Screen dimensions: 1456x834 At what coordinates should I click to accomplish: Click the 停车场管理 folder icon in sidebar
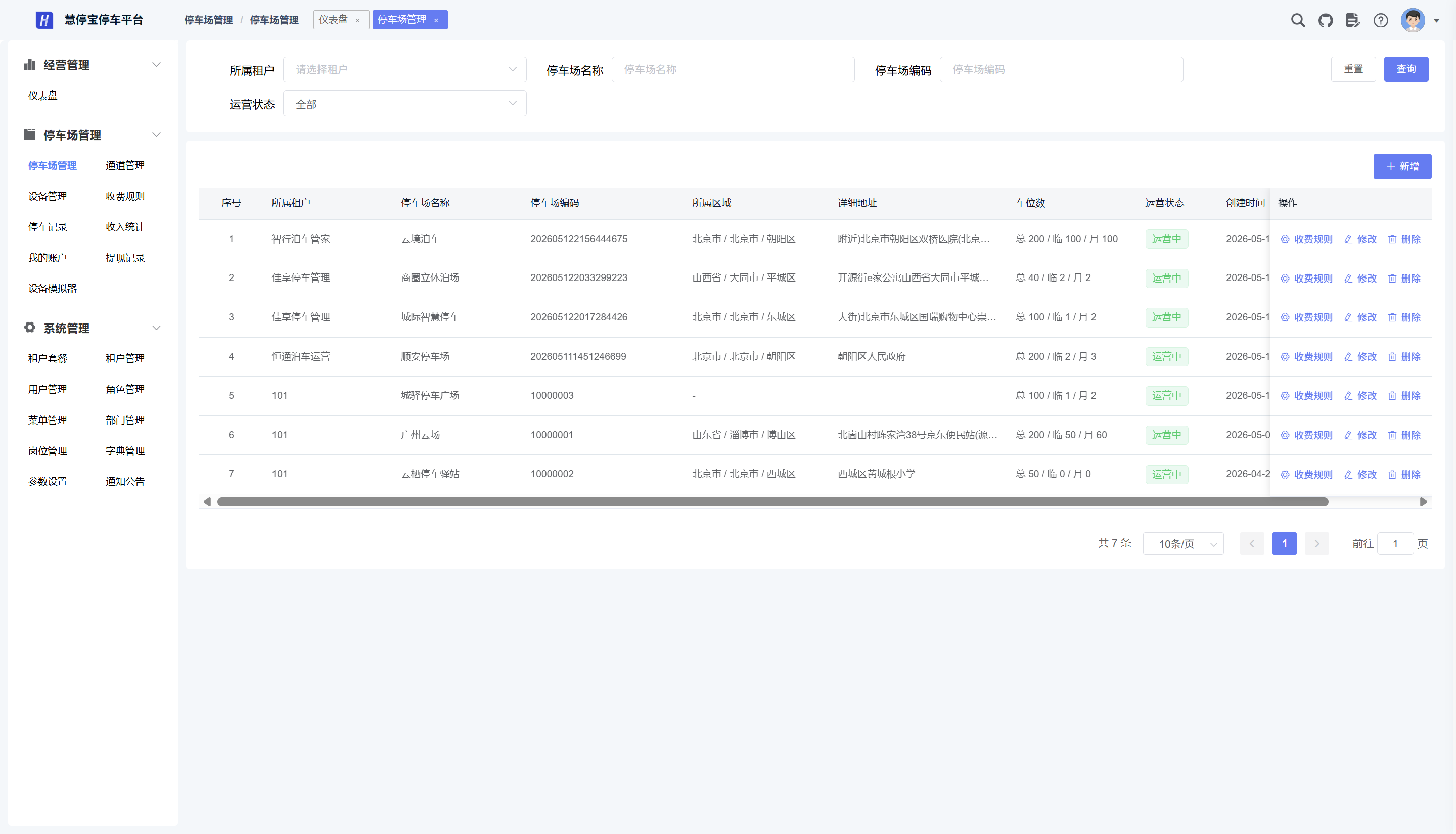pos(30,134)
